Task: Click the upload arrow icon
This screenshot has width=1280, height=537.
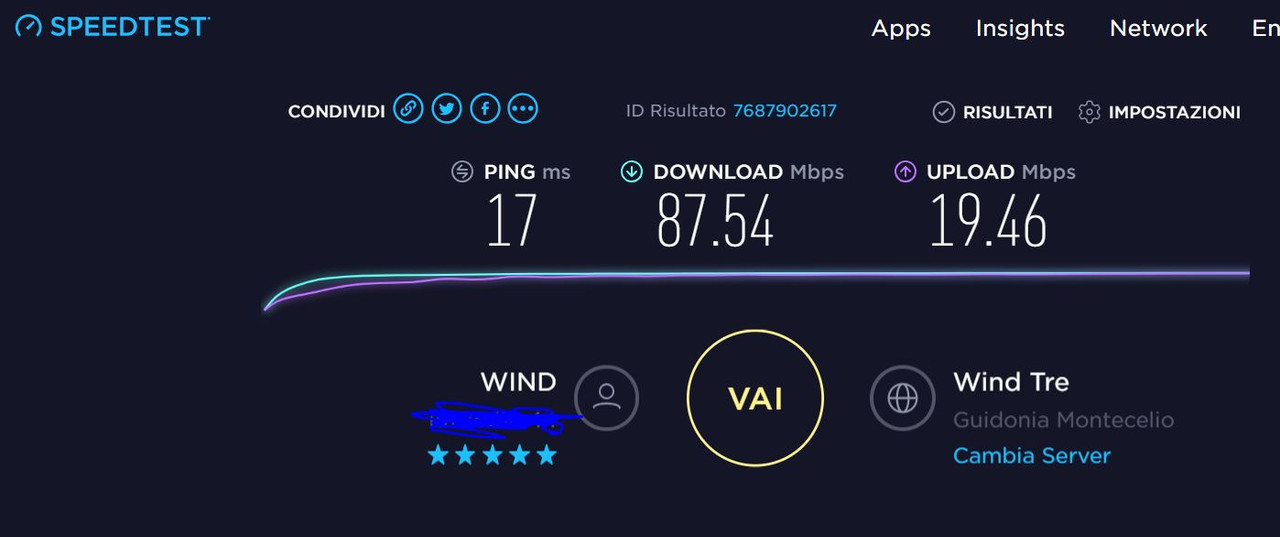Action: click(x=905, y=172)
